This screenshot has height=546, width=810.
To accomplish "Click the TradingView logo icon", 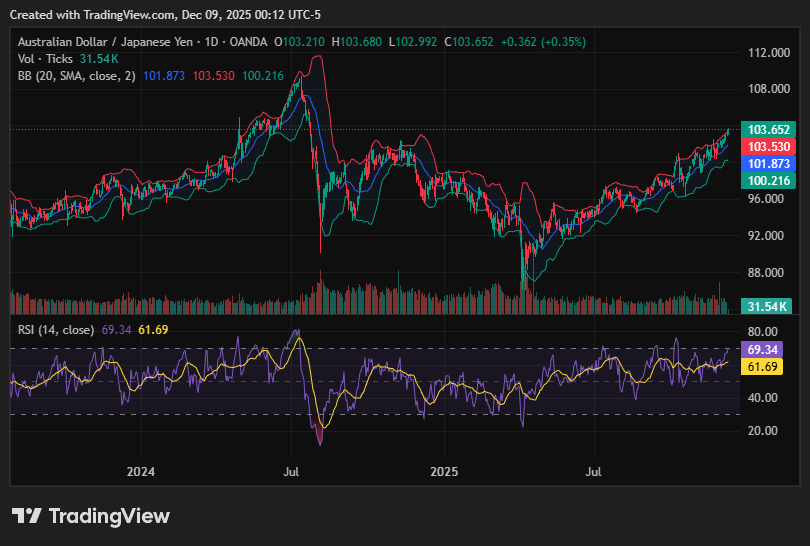I will point(27,516).
